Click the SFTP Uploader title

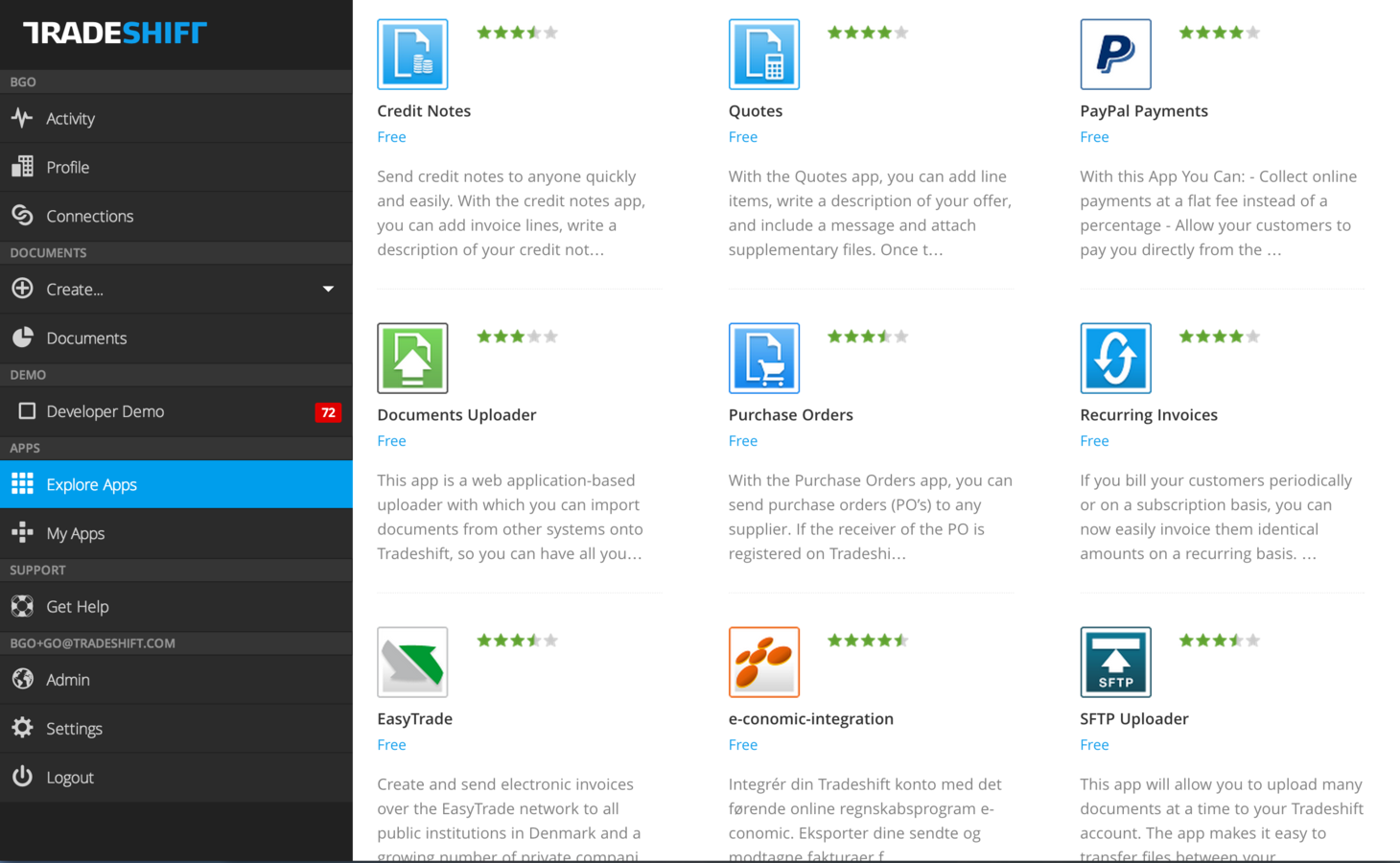coord(1134,719)
